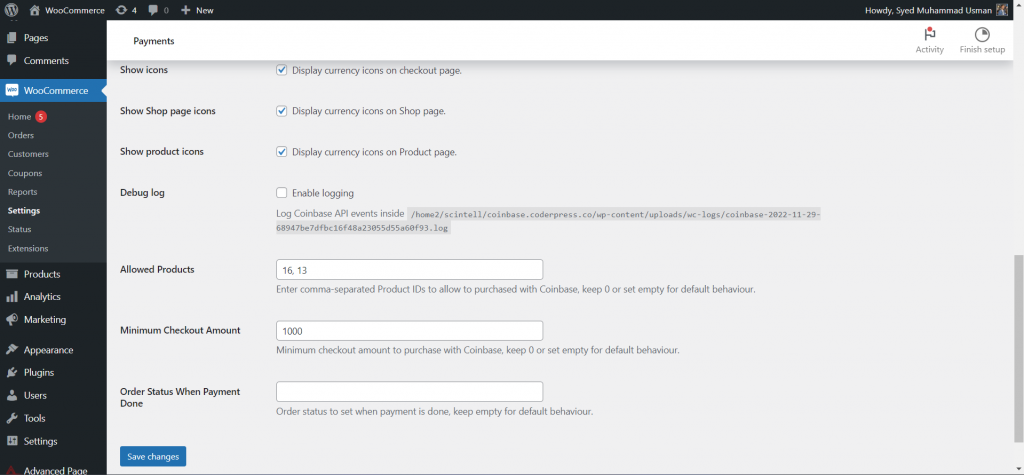Open the updates icon showing 4

point(121,9)
